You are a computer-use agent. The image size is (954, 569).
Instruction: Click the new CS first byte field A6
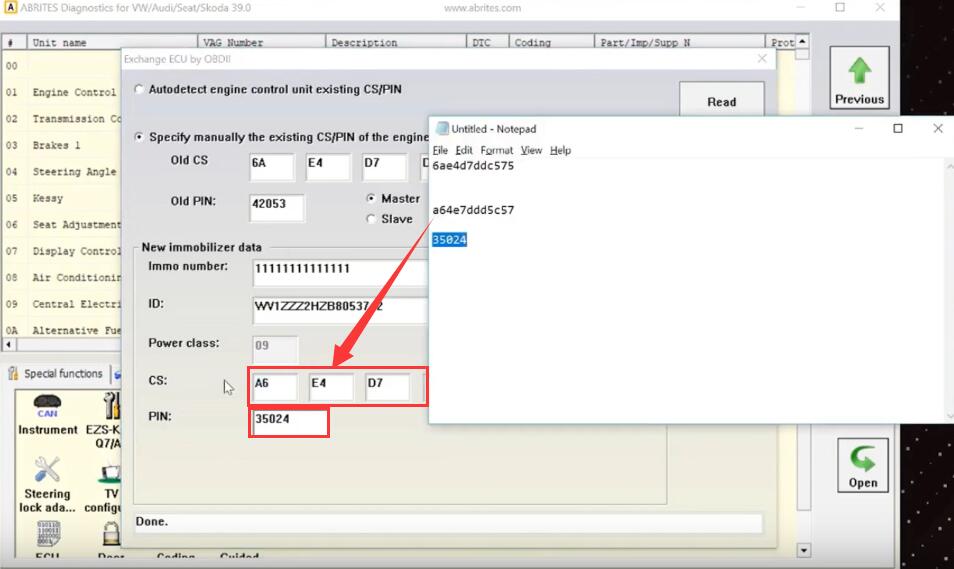tap(275, 387)
